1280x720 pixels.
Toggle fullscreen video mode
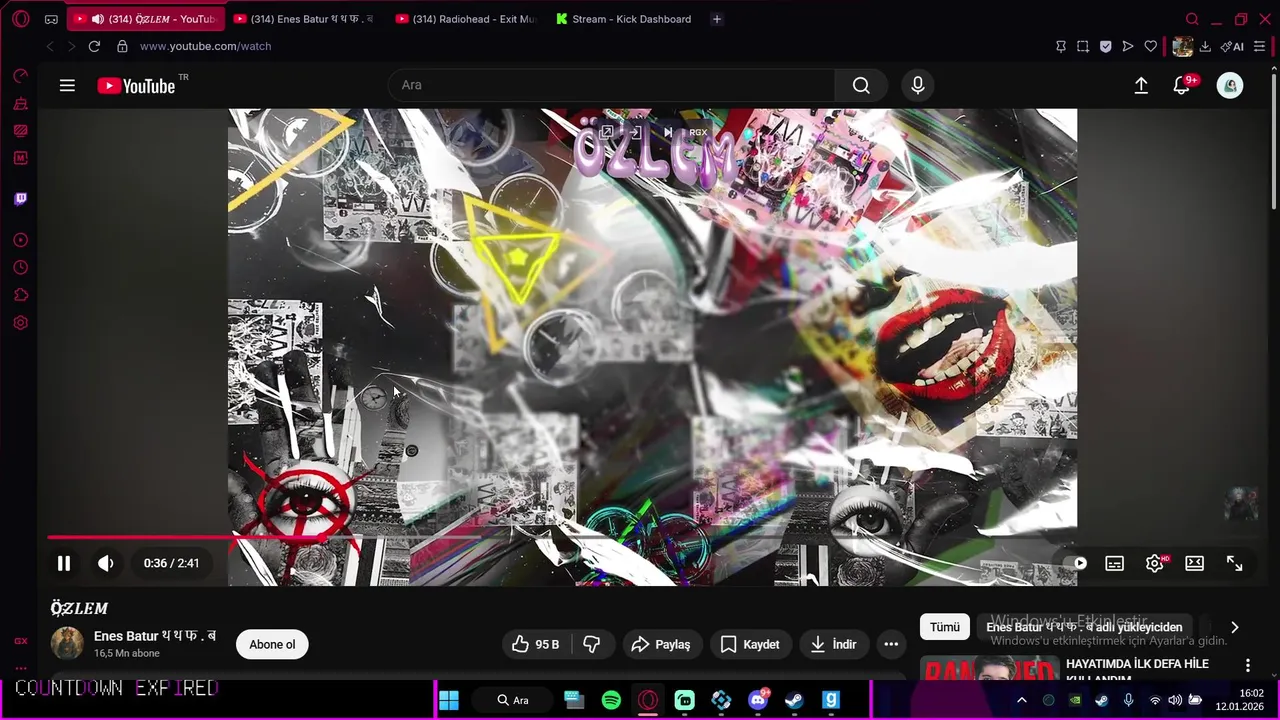[1235, 563]
